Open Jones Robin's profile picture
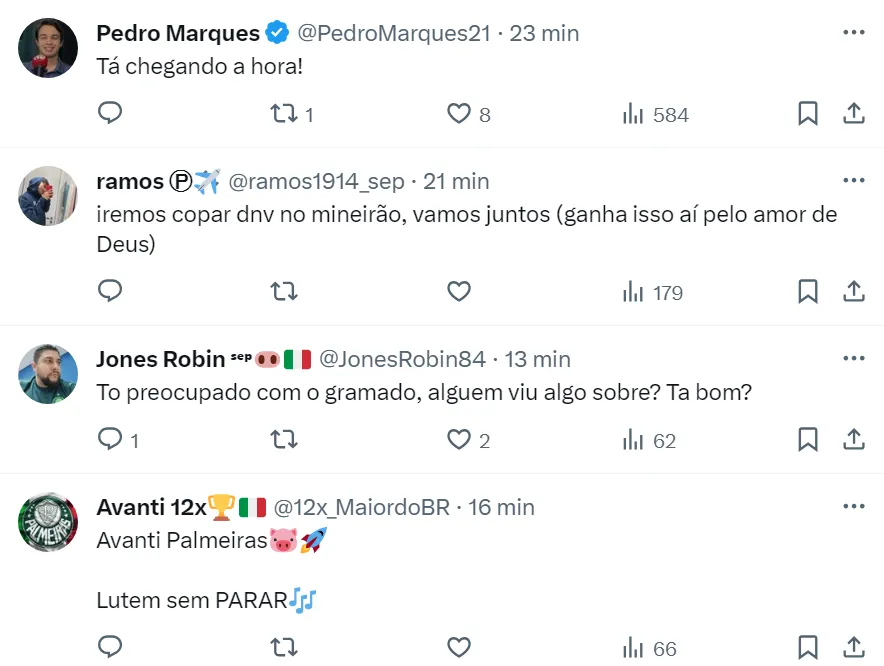 coord(48,374)
